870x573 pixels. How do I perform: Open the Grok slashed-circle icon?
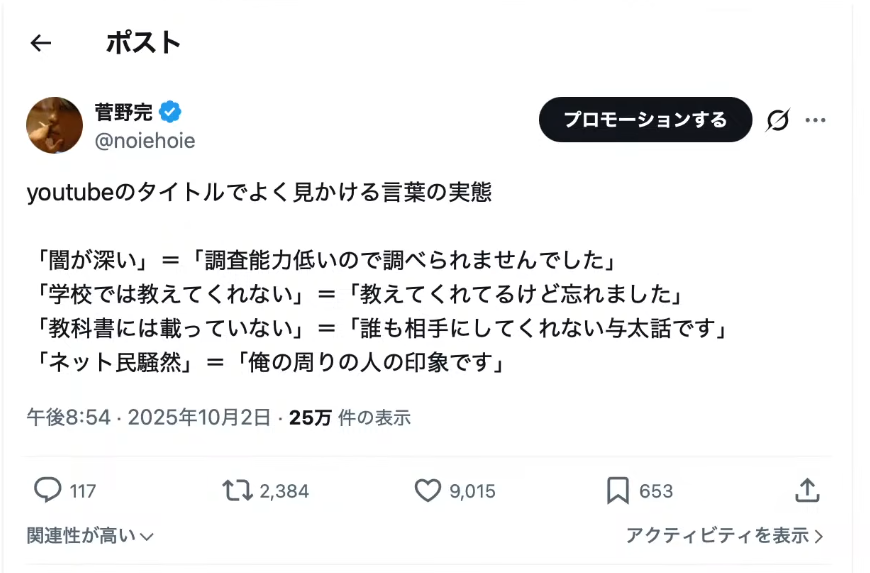coord(777,120)
